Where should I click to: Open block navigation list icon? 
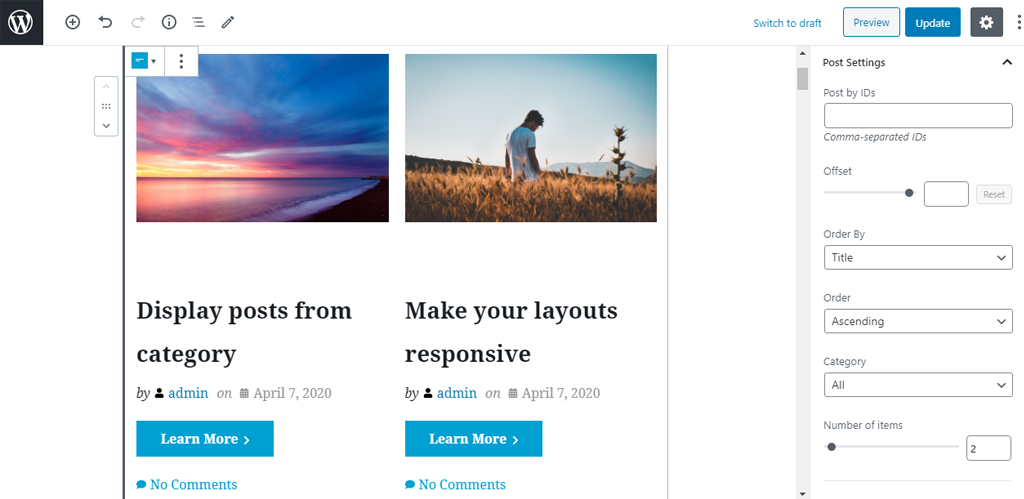[x=199, y=22]
